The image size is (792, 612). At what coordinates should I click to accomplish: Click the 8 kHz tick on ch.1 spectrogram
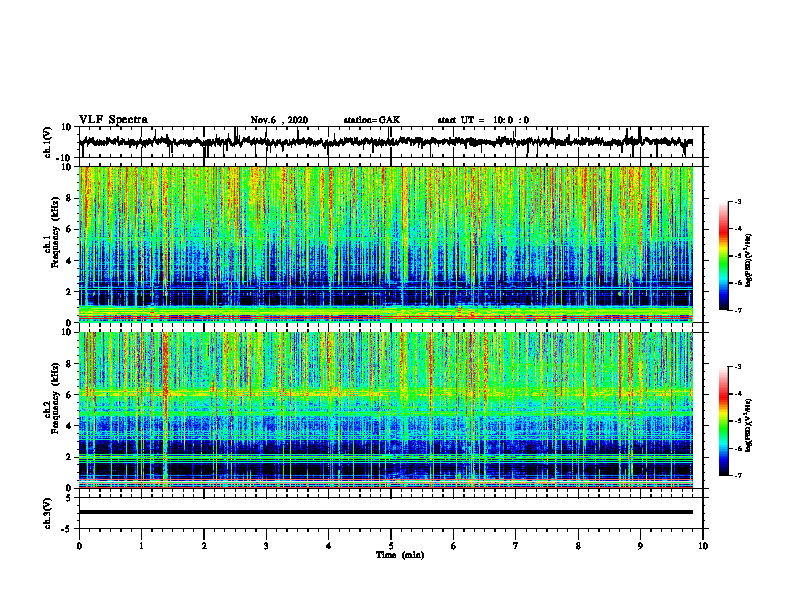pos(69,198)
